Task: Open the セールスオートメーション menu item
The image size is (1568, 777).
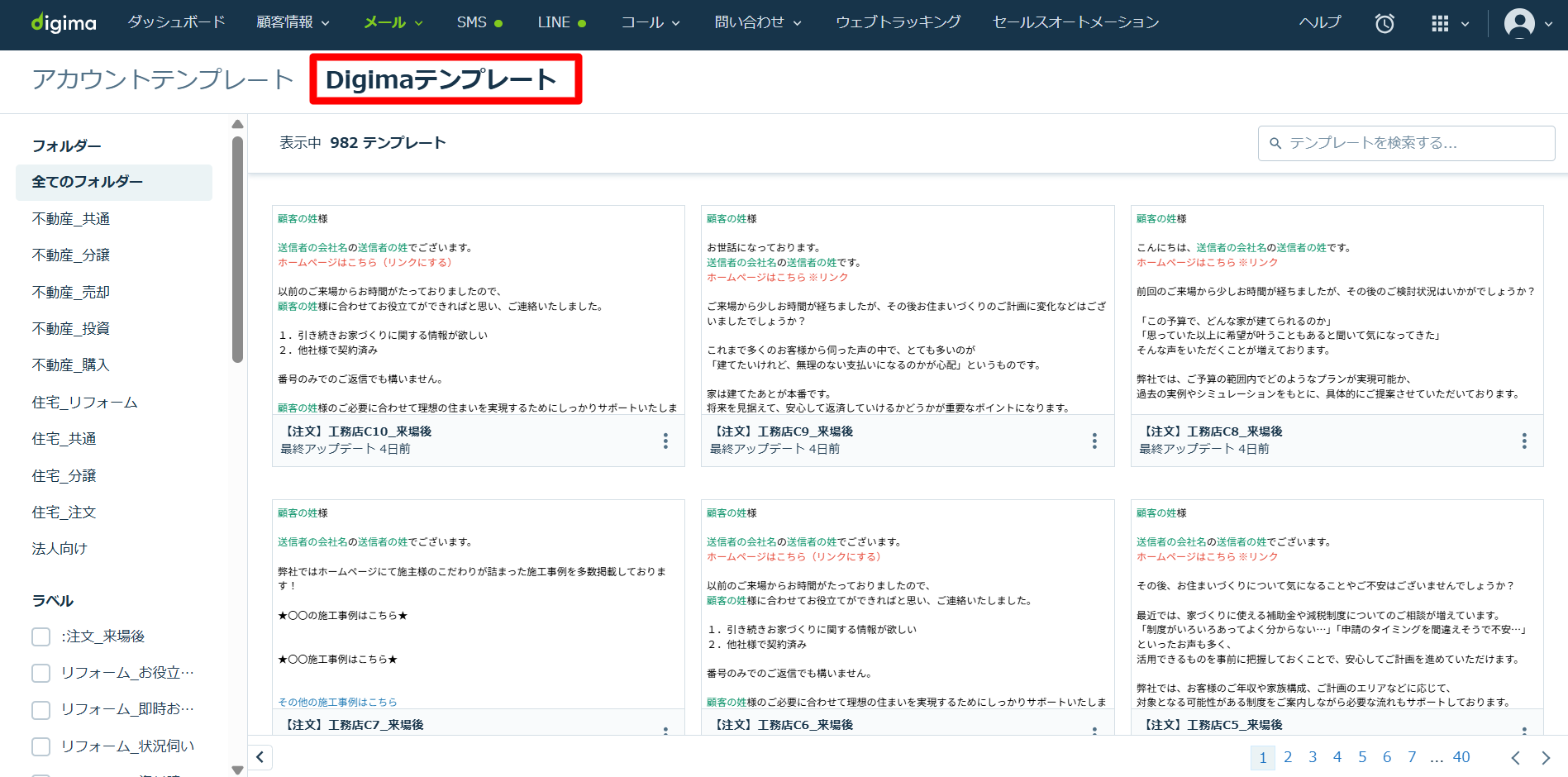Action: tap(1075, 22)
